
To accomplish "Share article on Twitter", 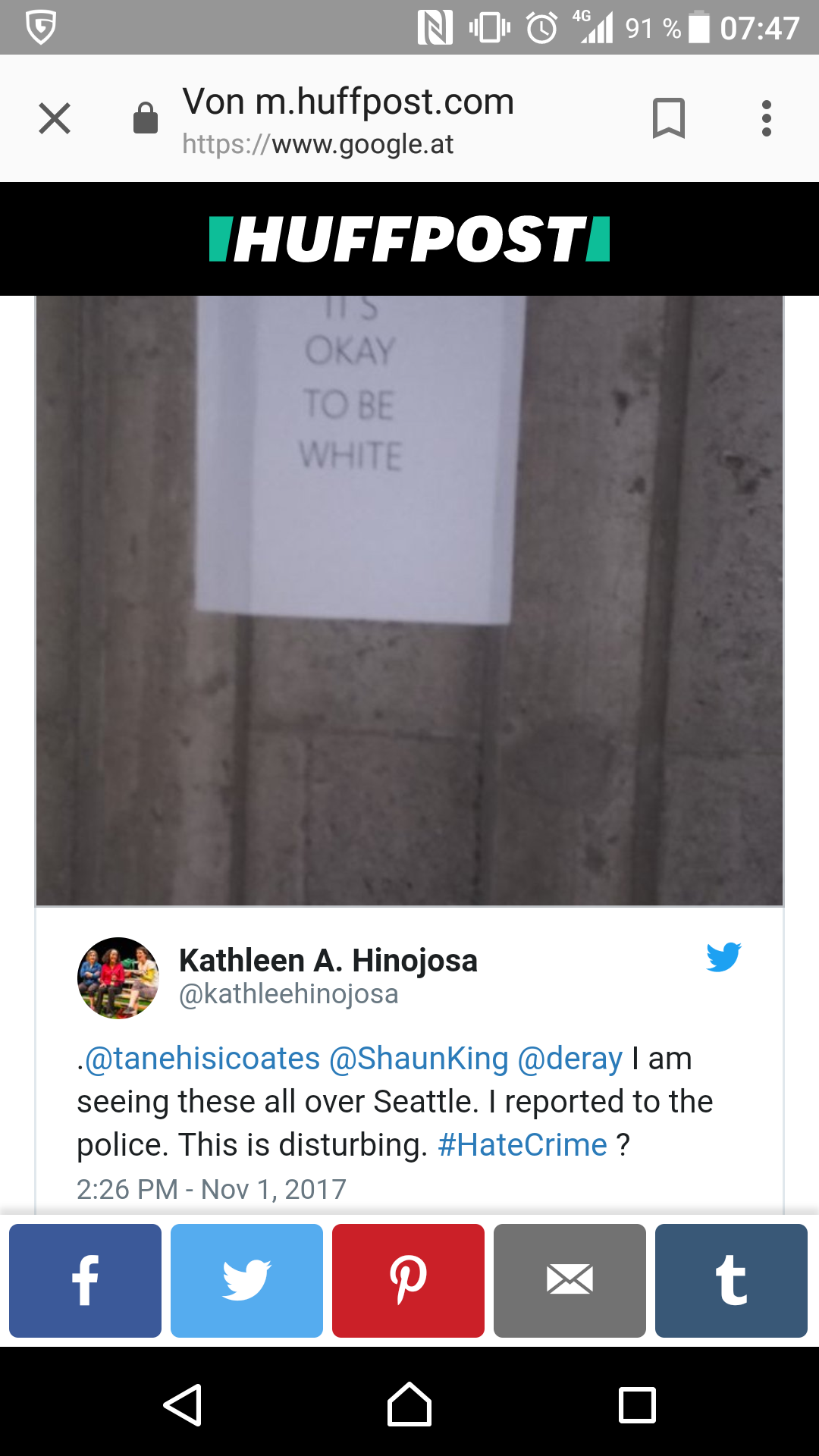I will [246, 1281].
